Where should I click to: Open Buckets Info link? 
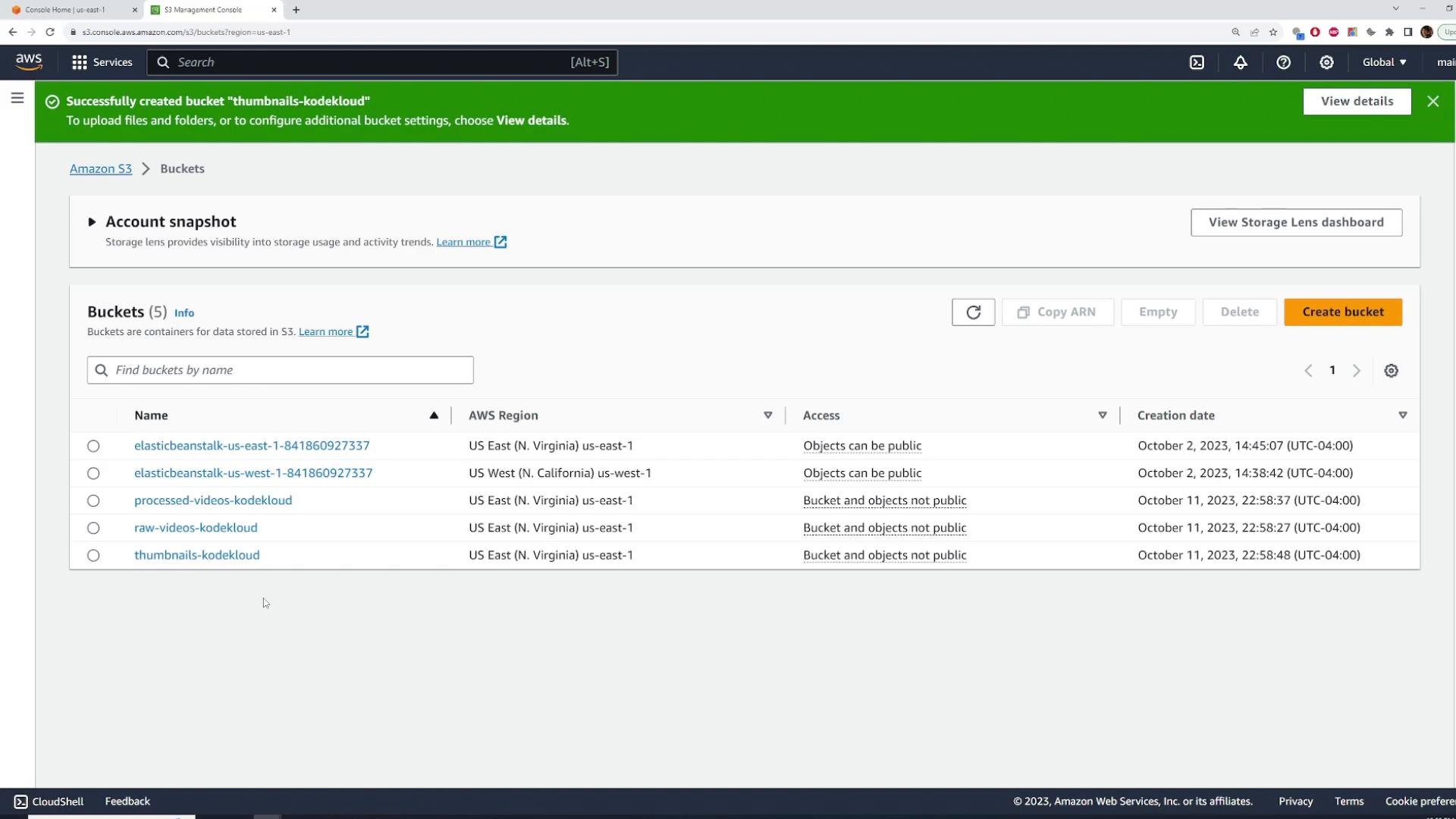coord(184,312)
